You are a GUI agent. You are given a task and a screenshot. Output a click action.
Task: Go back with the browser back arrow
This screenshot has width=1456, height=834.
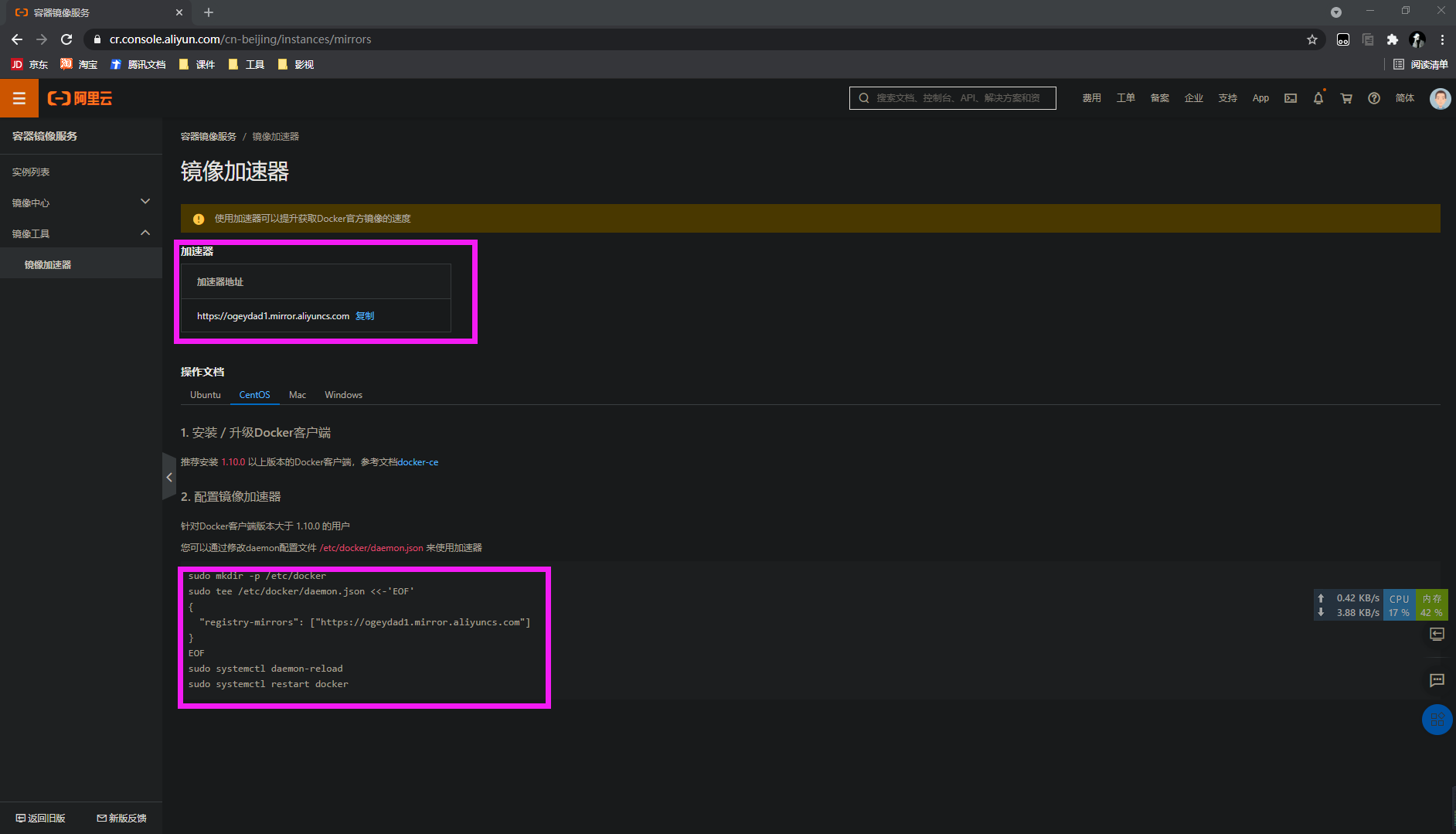point(17,39)
